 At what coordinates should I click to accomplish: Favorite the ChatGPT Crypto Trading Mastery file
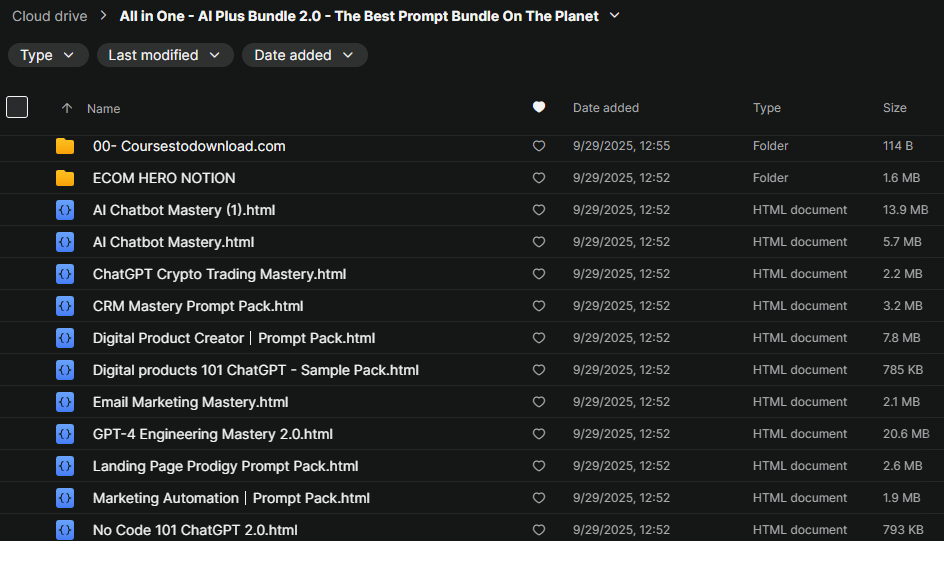coord(539,274)
